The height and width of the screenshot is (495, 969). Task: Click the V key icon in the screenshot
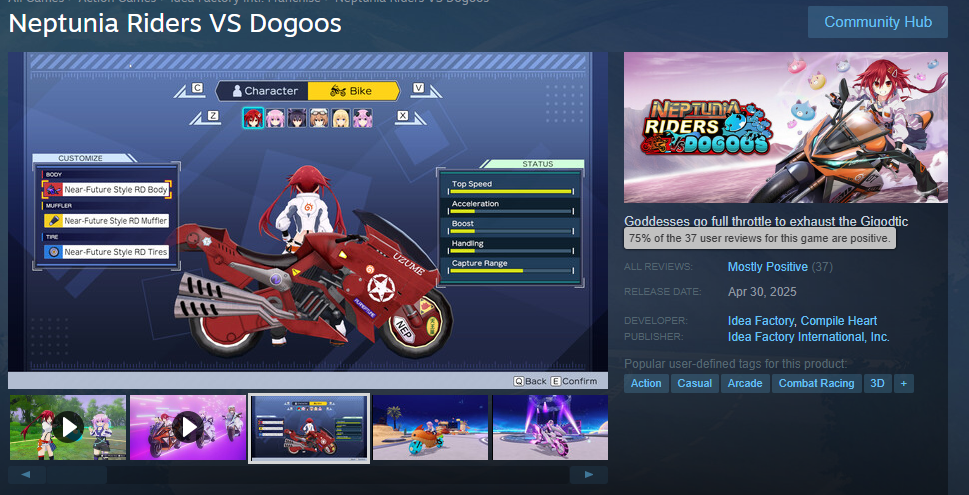(x=418, y=88)
